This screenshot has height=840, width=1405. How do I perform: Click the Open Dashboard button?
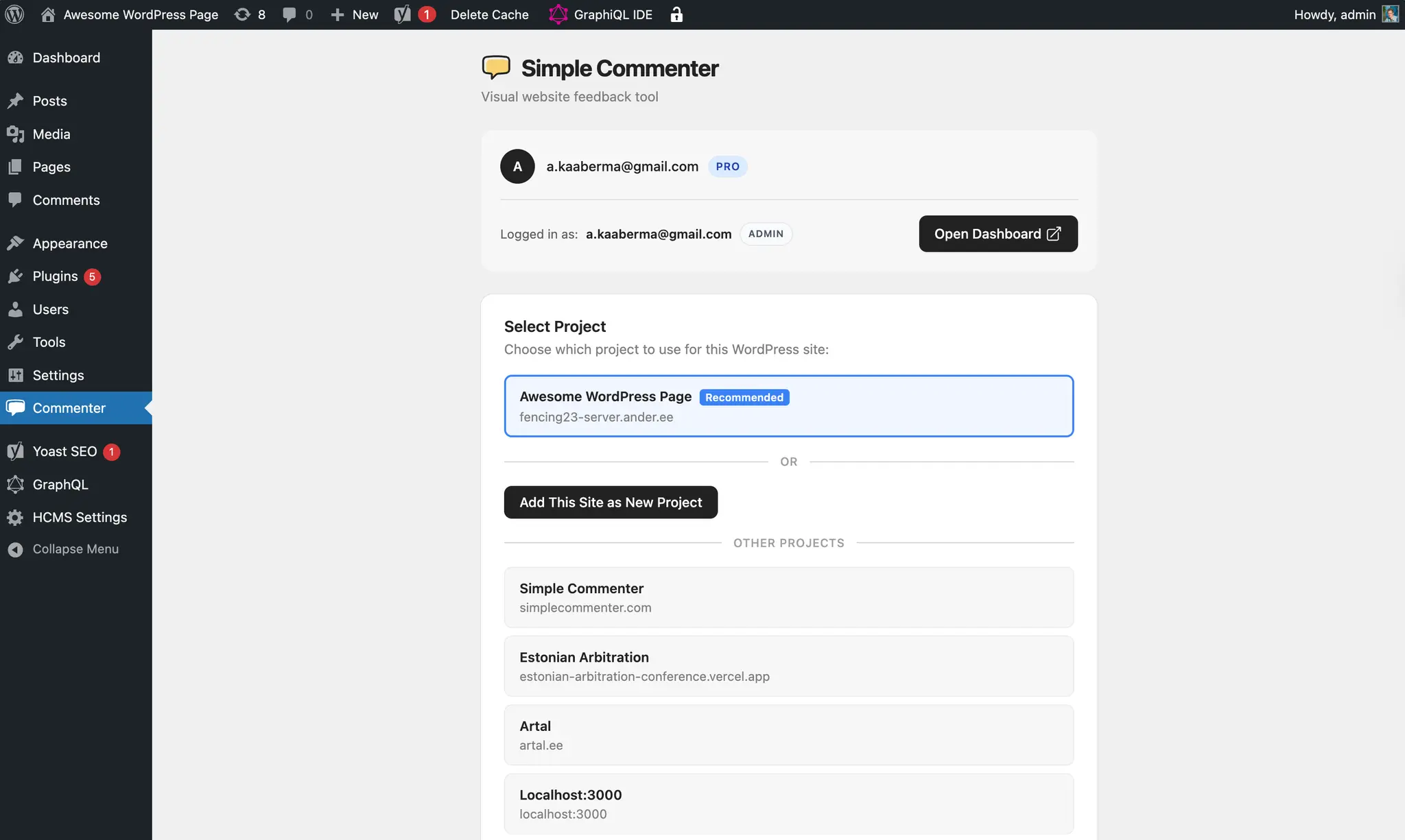click(997, 233)
